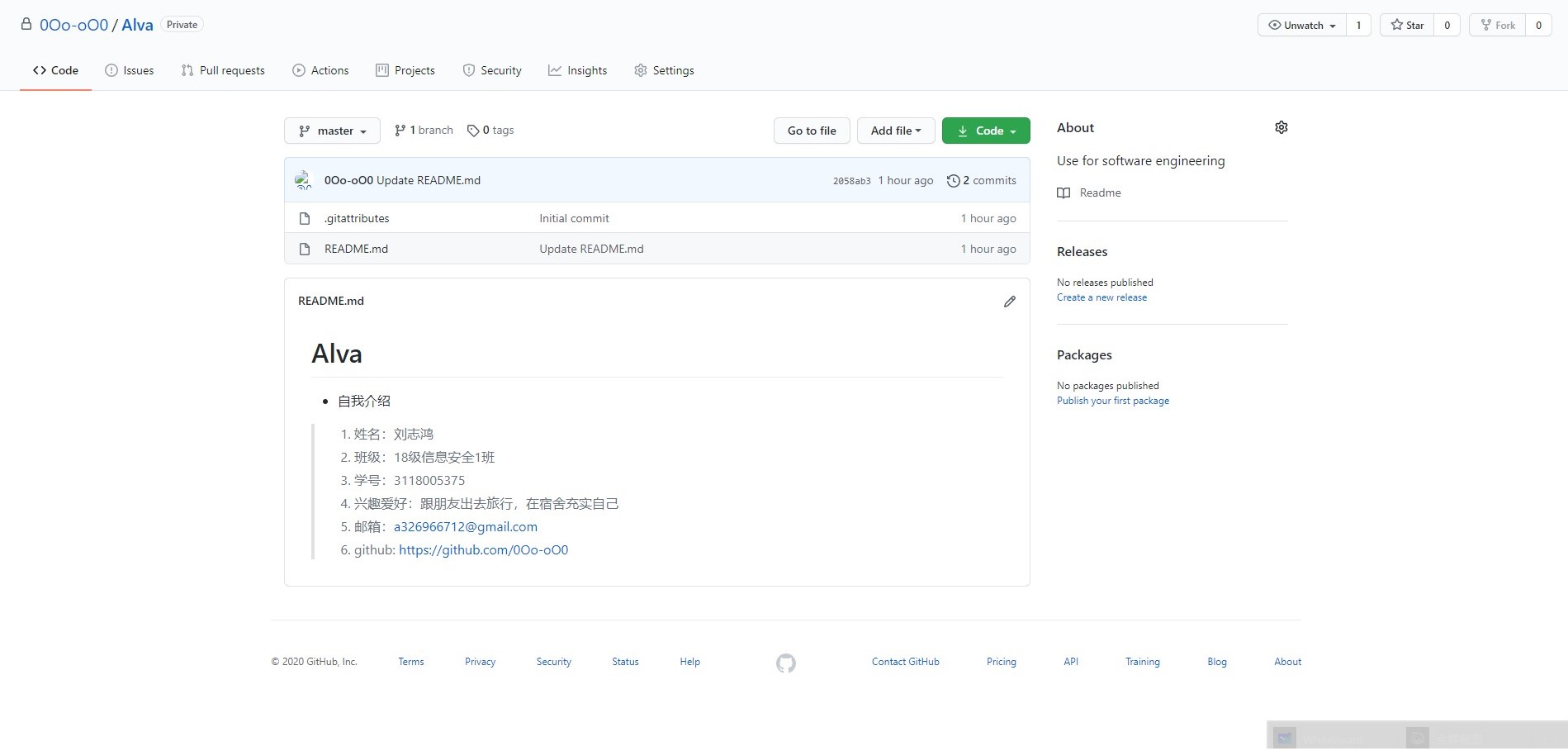Open the Actions tab
The width and height of the screenshot is (1568, 751).
pyautogui.click(x=320, y=70)
